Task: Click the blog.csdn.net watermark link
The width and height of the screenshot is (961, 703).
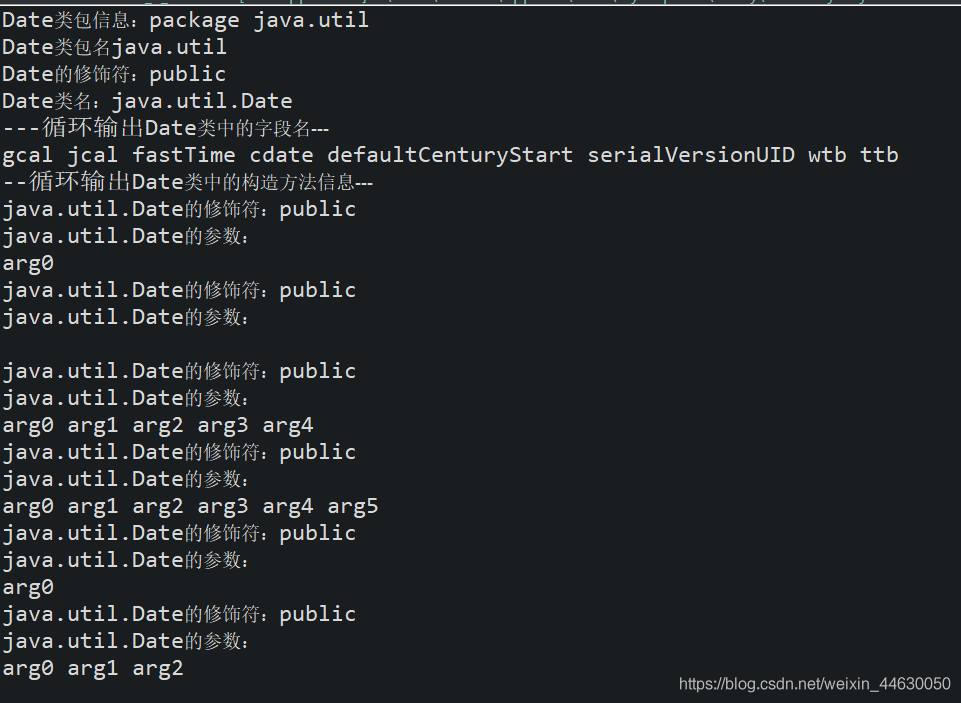Action: [815, 684]
